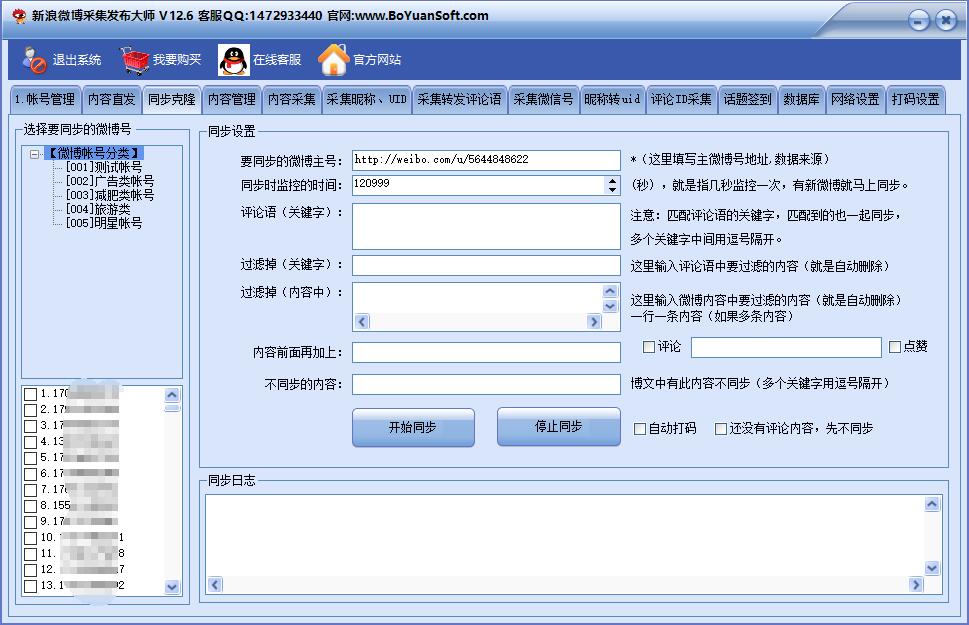This screenshot has width=969, height=625.
Task: Go to the 打码设置 tab
Action: [x=915, y=100]
